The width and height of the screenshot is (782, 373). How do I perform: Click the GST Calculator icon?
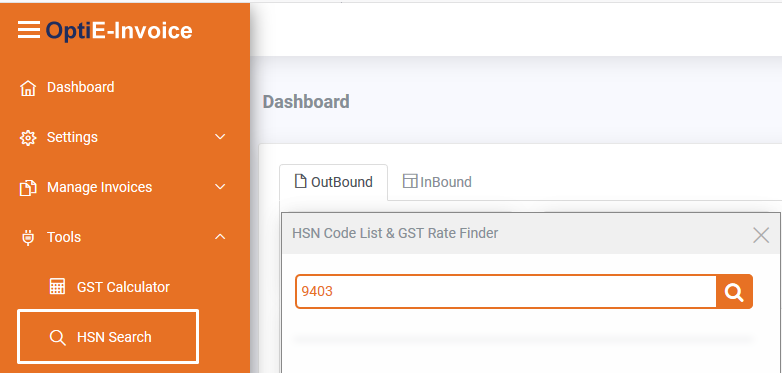[x=57, y=286]
